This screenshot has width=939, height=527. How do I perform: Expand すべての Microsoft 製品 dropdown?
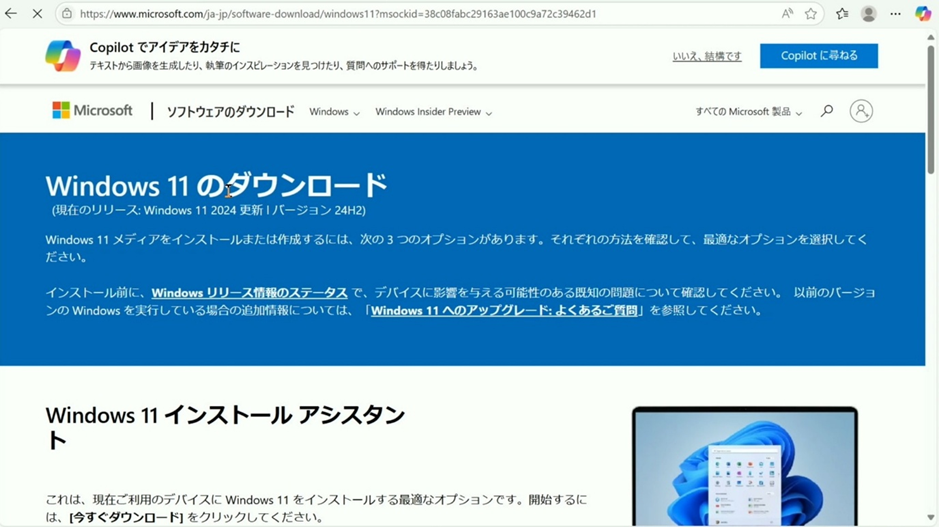pos(748,112)
